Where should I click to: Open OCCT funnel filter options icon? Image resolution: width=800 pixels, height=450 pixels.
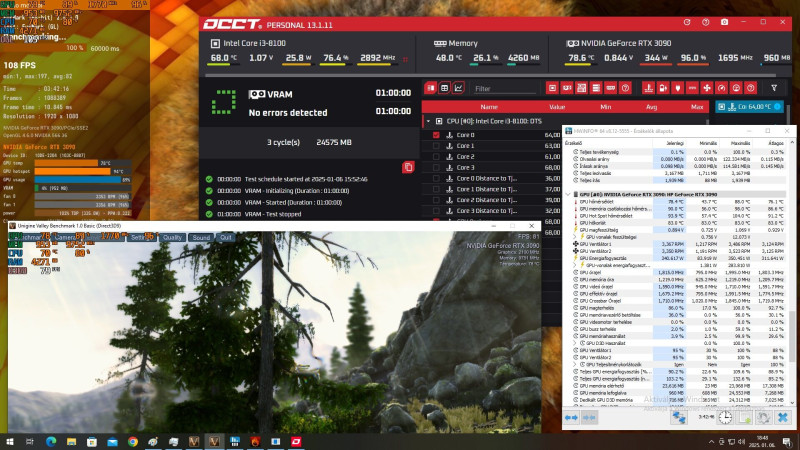774,88
